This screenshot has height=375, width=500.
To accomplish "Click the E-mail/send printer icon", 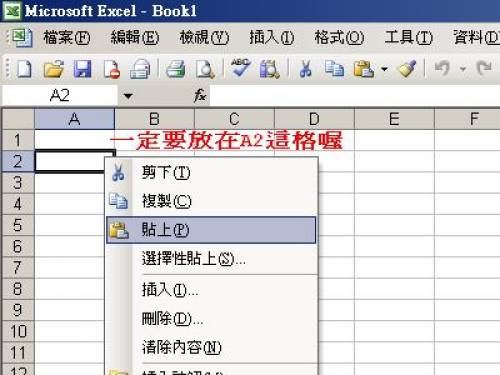I will (140, 69).
